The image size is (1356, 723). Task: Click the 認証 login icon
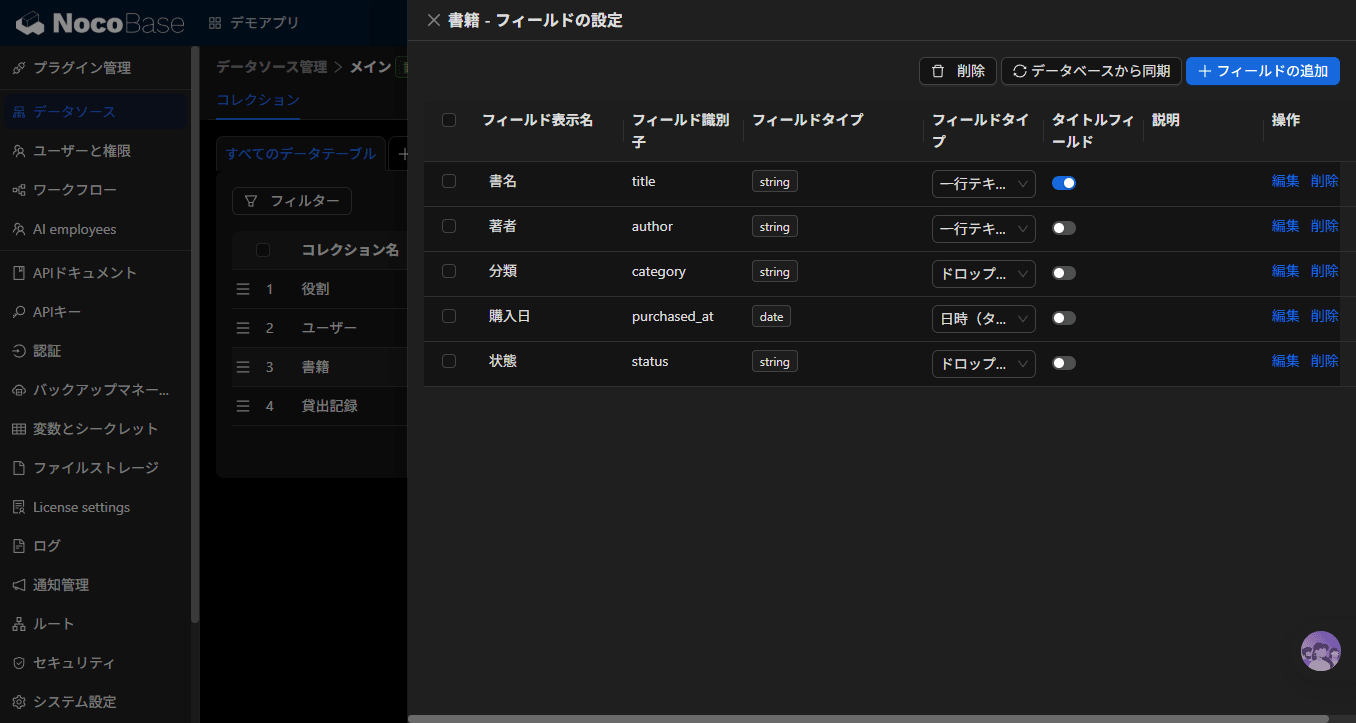pos(19,351)
